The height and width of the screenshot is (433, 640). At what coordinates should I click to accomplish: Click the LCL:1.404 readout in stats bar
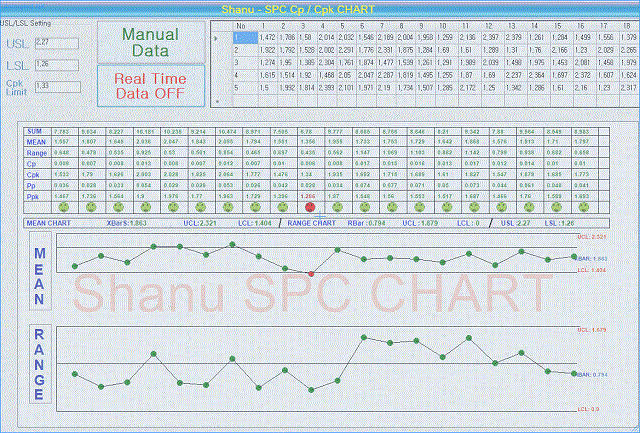click(x=255, y=223)
